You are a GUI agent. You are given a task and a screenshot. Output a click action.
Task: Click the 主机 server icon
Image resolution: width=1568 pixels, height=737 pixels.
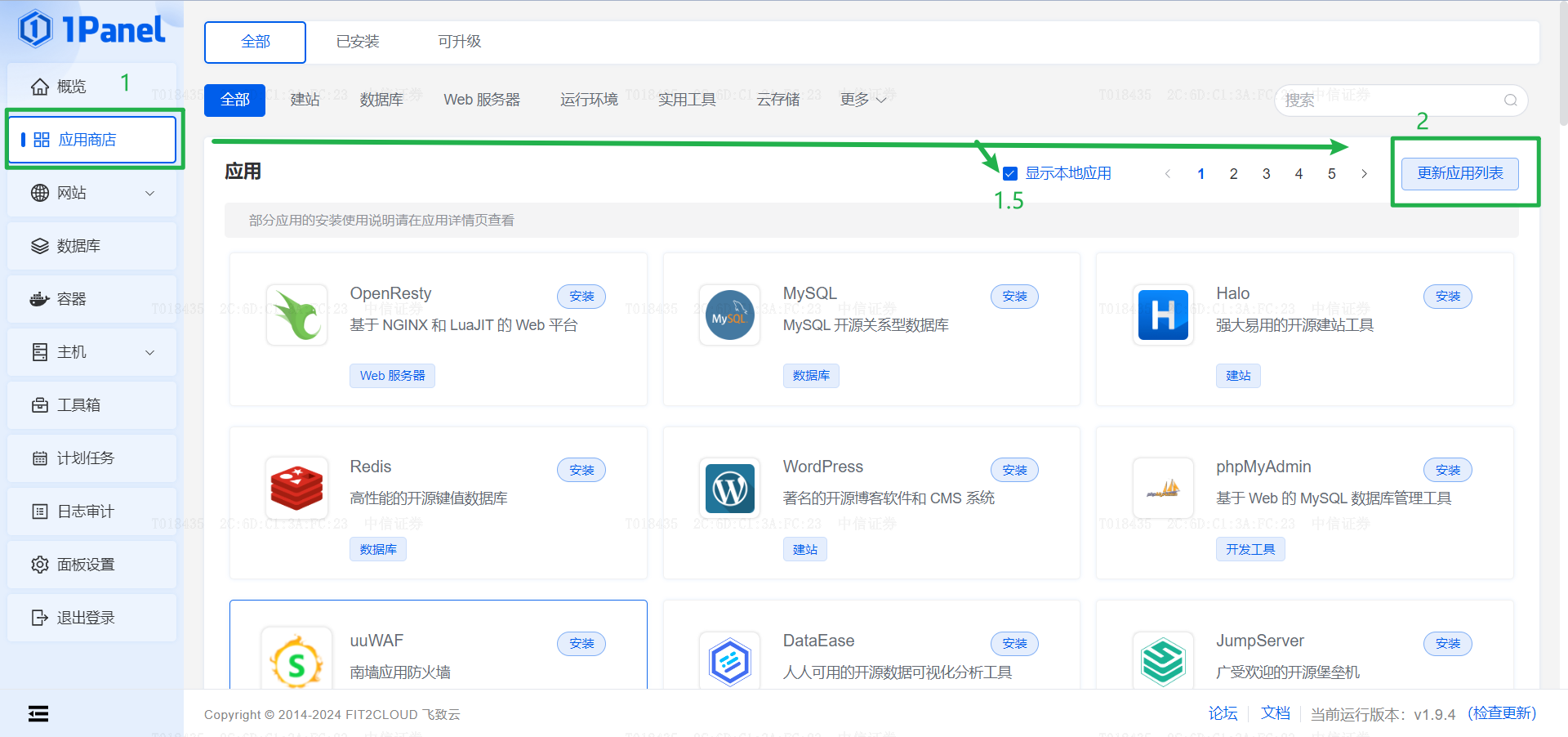tap(40, 352)
